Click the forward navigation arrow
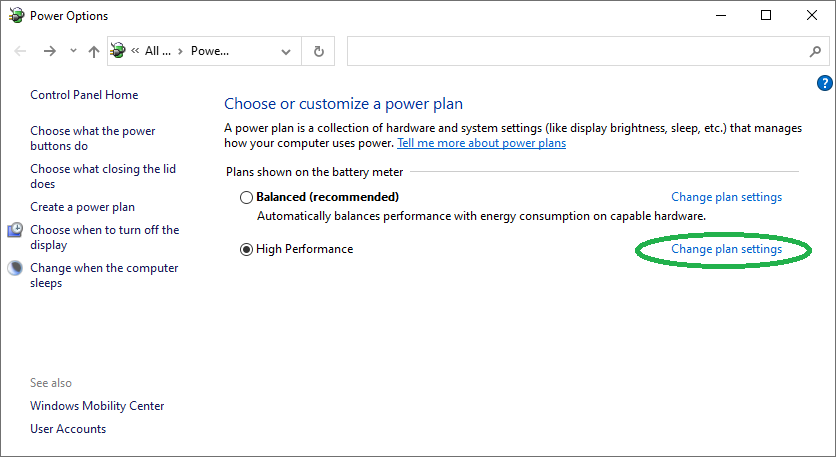This screenshot has width=836, height=457. pos(50,51)
